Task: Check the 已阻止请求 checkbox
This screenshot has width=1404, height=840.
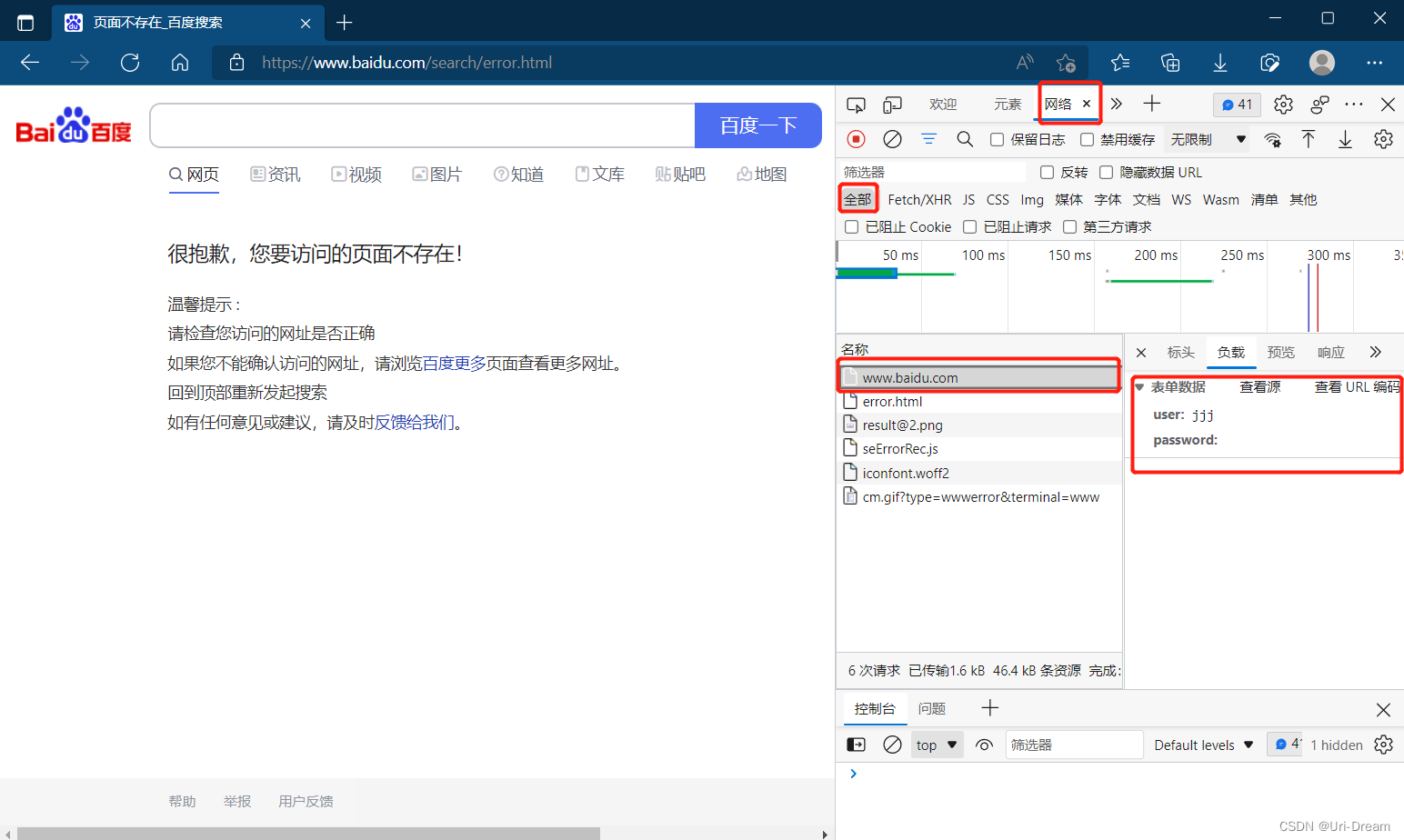Action: (x=970, y=227)
